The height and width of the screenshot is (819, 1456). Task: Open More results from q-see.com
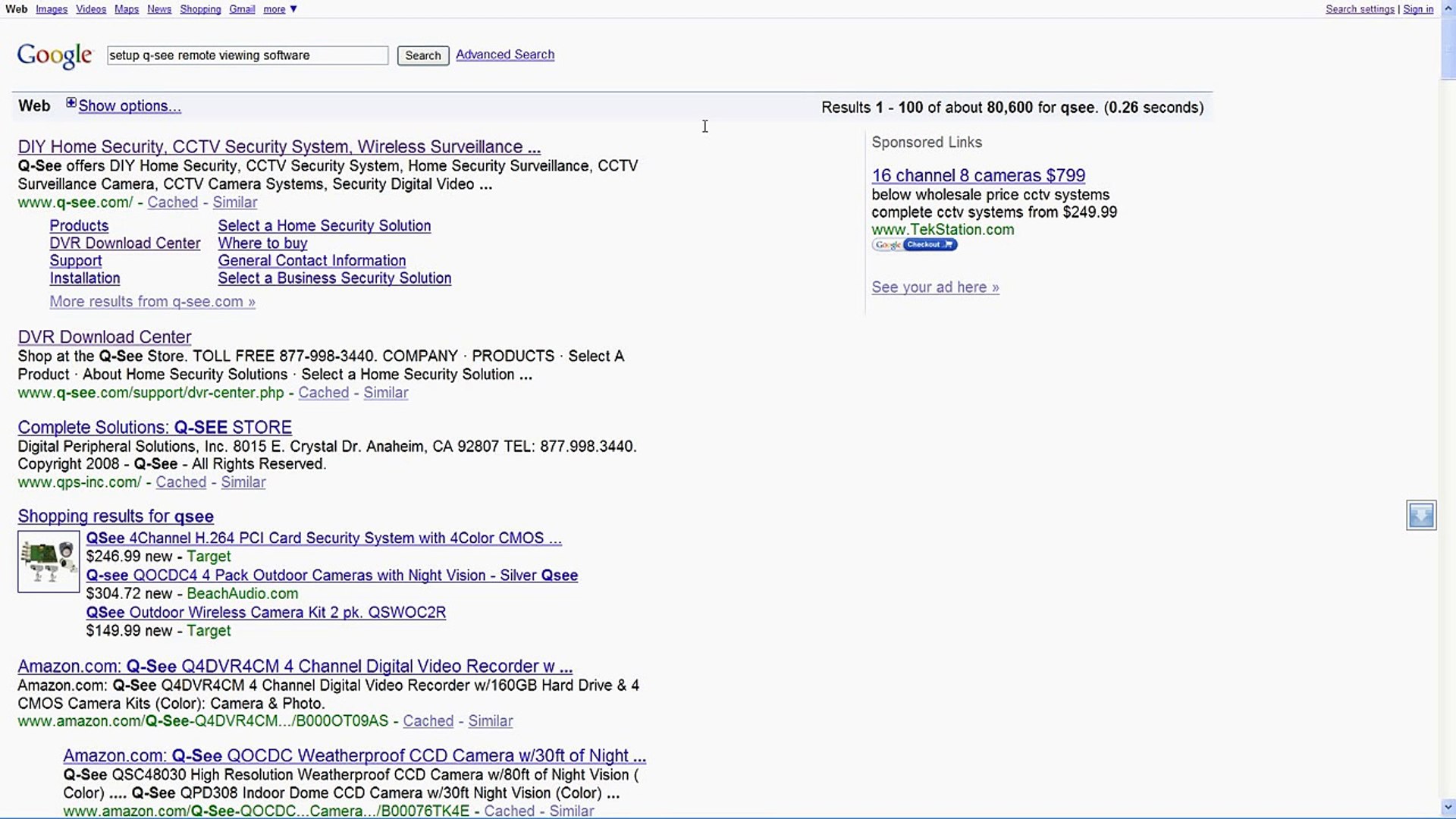pos(152,302)
